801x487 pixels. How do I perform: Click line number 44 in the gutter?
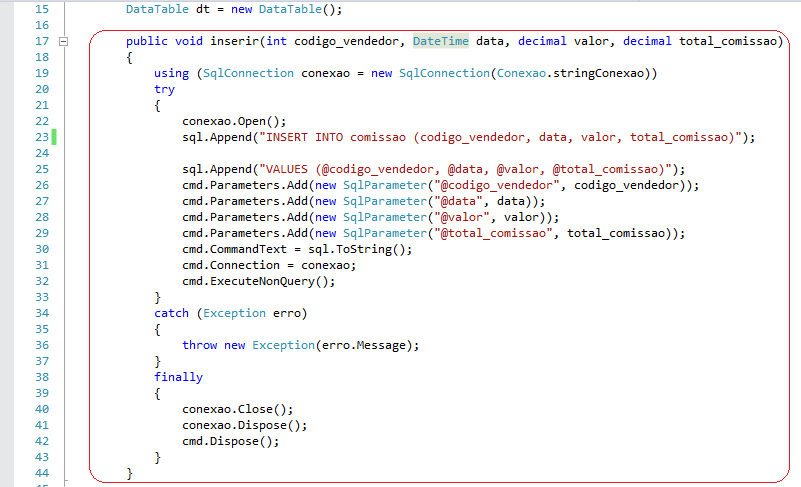pos(40,472)
